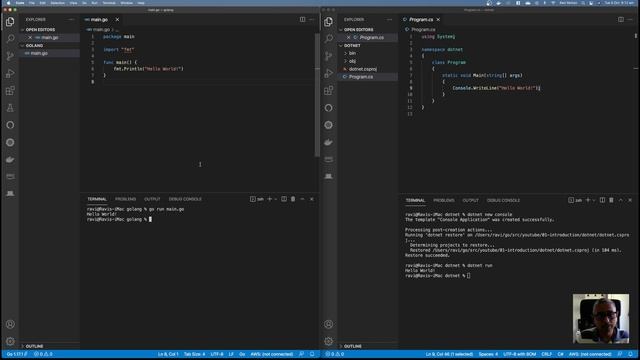Open the Apple menu
The height and width of the screenshot is (360, 640).
click(x=8, y=3)
